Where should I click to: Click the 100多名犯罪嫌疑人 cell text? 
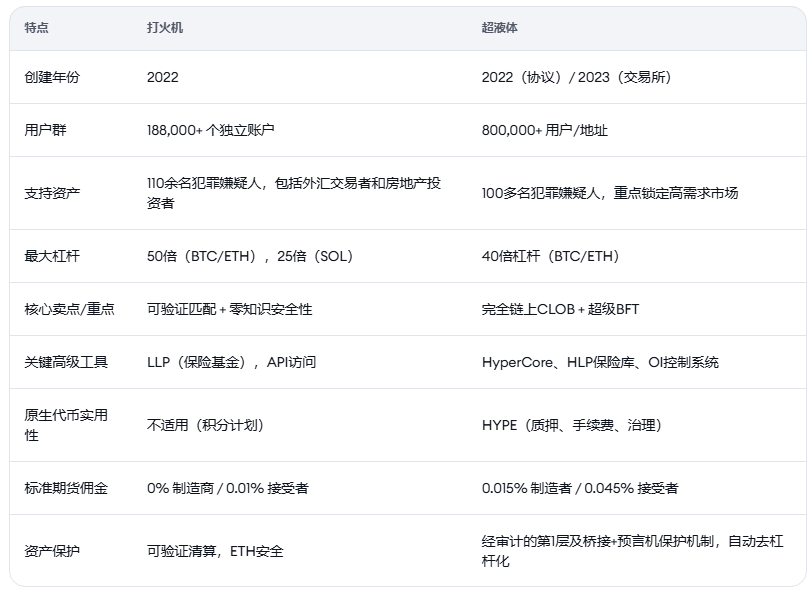click(610, 193)
